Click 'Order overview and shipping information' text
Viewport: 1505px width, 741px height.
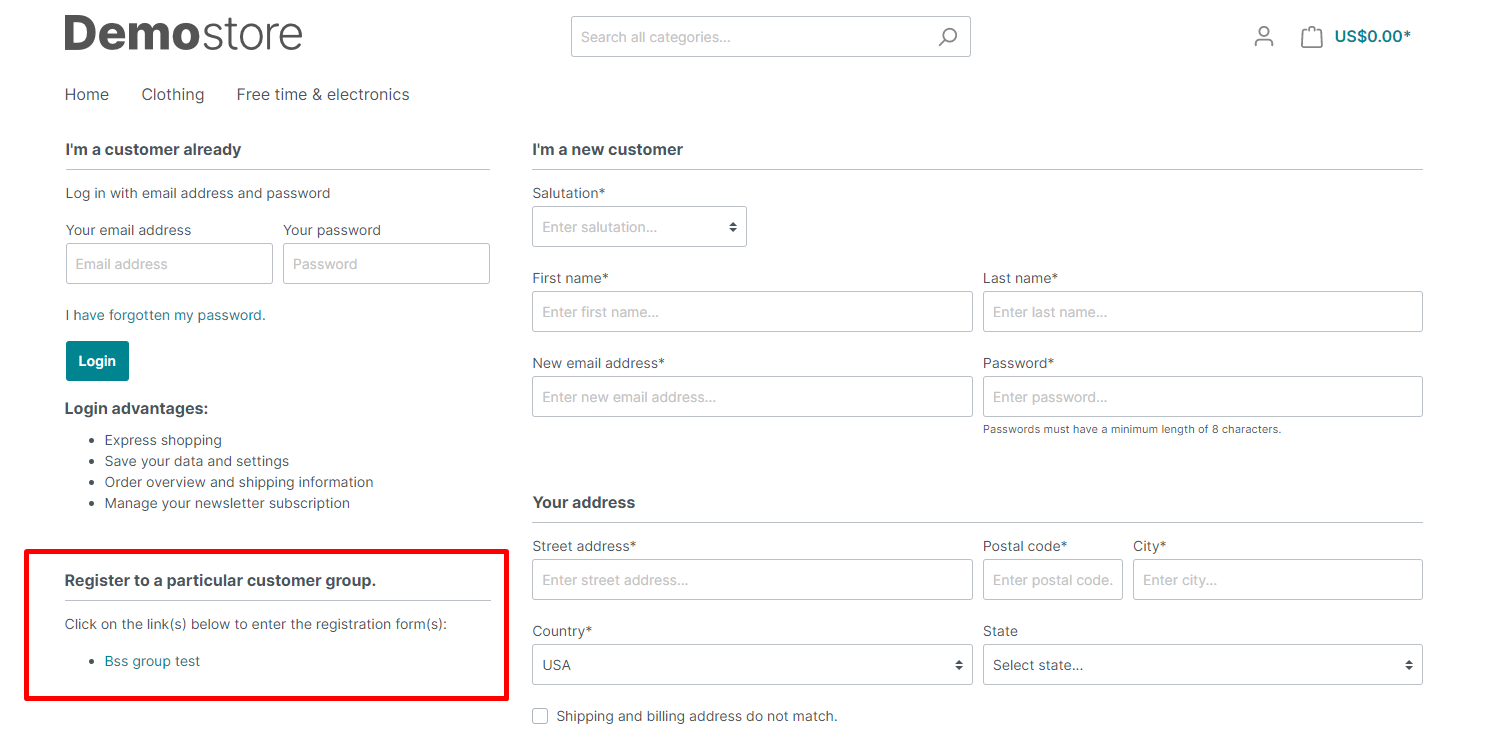click(239, 482)
